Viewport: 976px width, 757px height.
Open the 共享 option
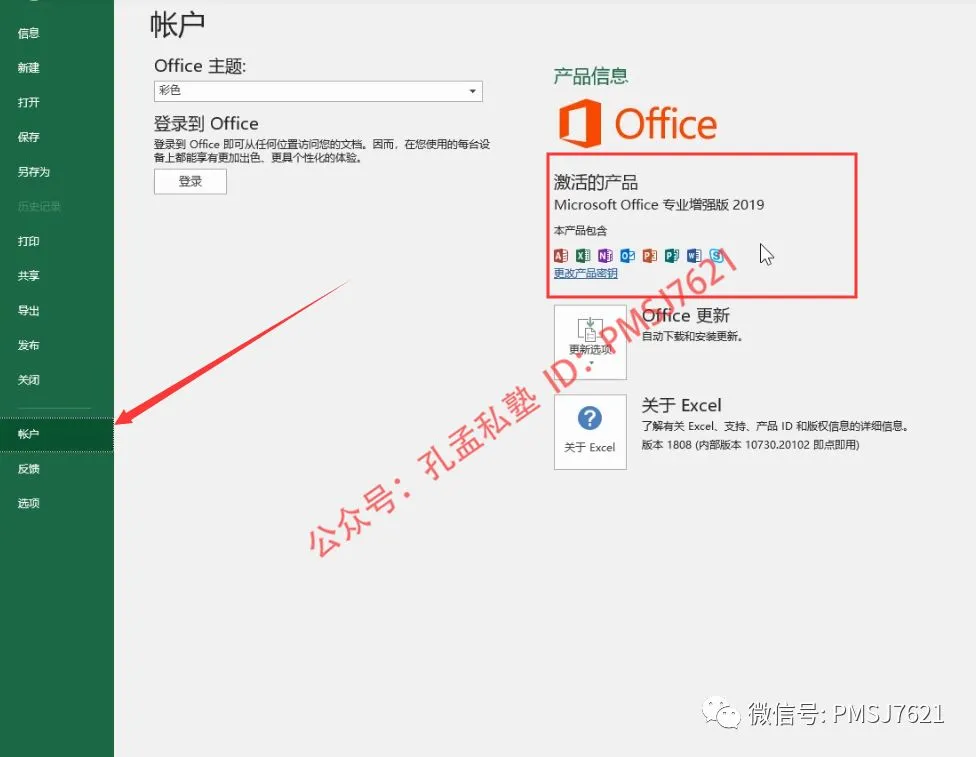[x=29, y=276]
